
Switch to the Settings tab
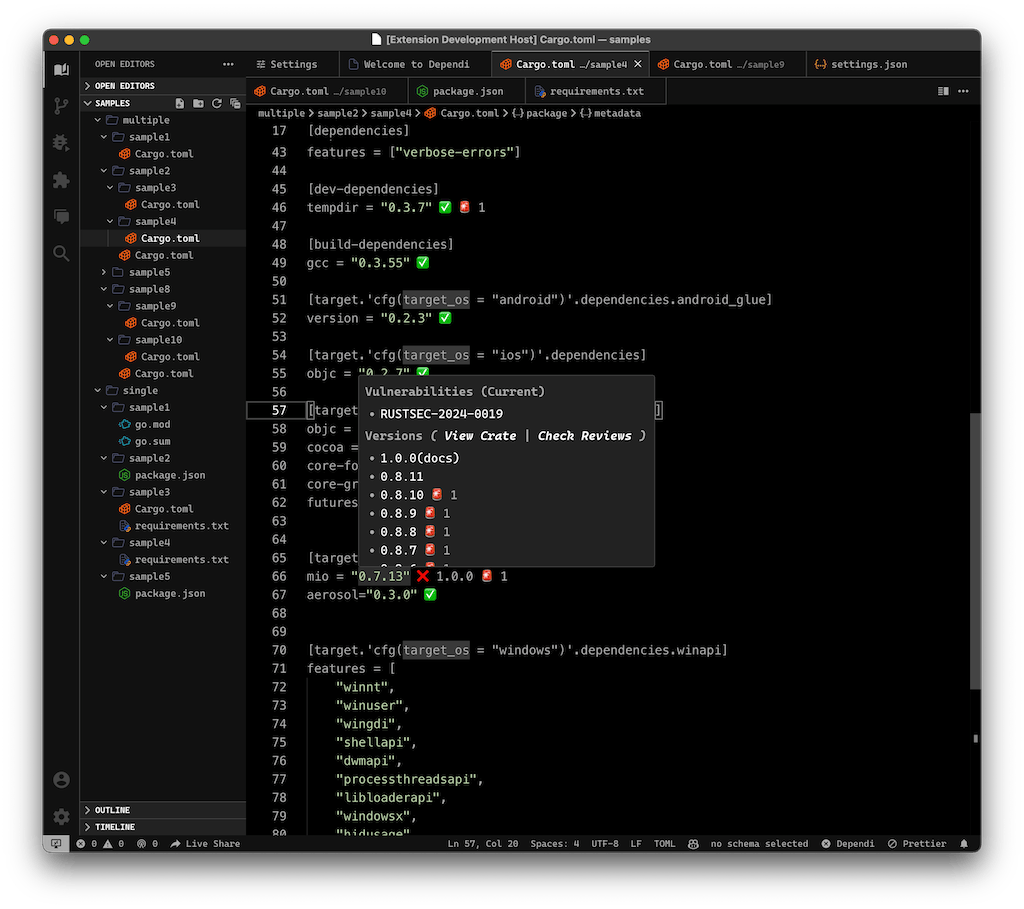(x=293, y=64)
